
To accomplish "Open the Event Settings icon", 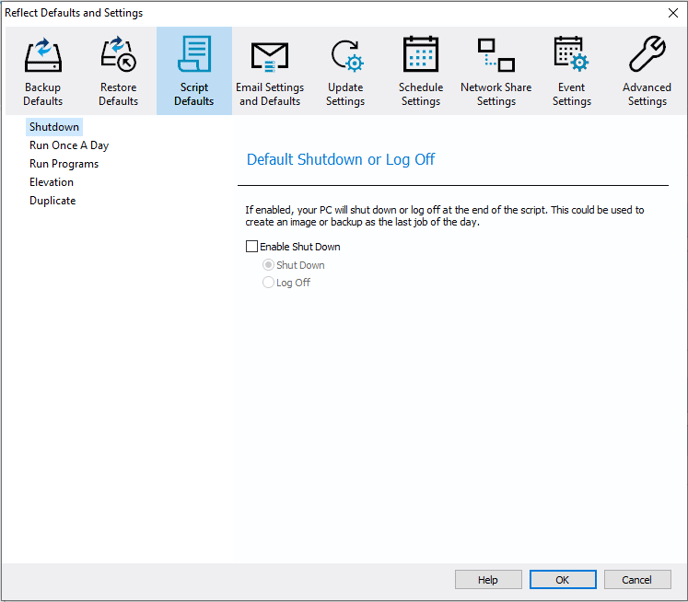I will pos(571,56).
